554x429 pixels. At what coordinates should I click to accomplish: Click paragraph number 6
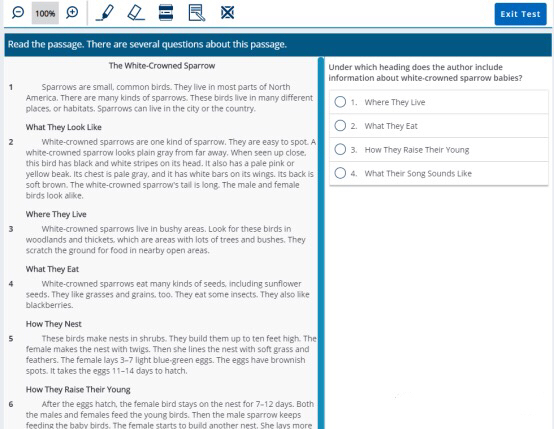point(11,404)
